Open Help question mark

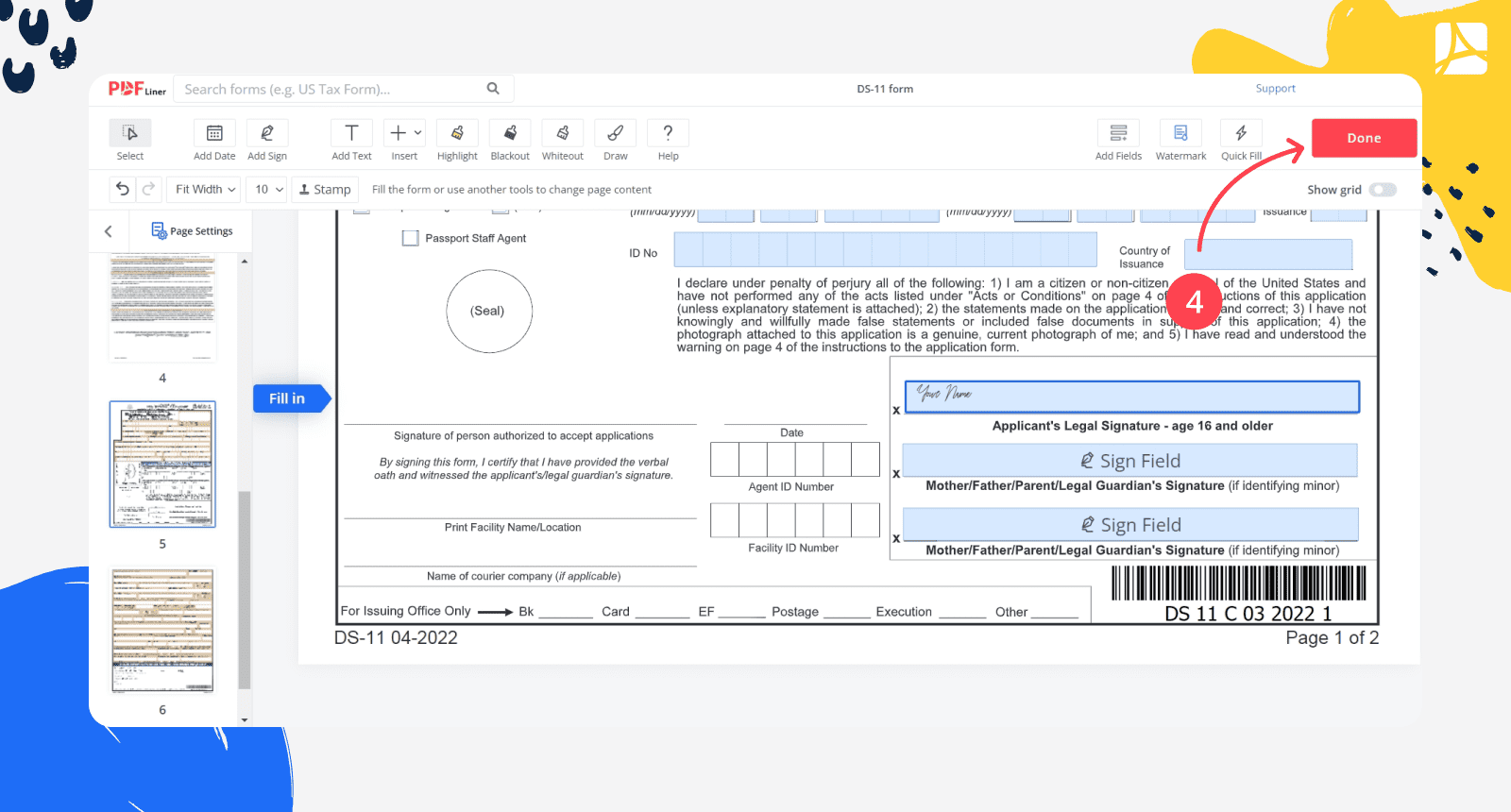click(x=669, y=133)
